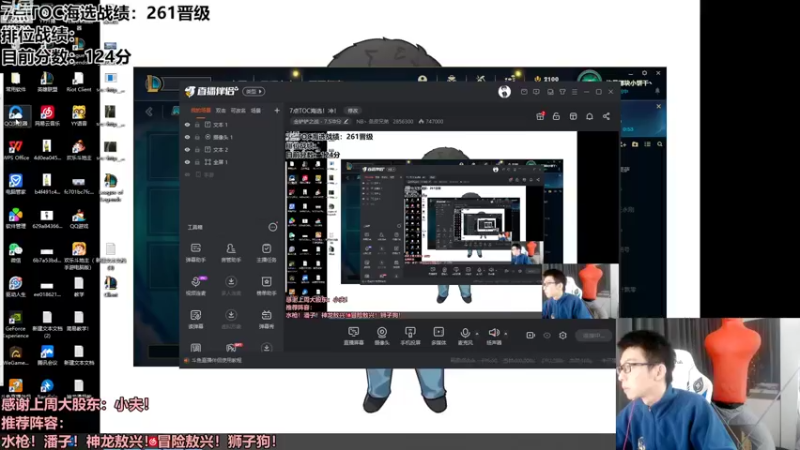800x450 pixels.
Task: Add a 直播弹幕 source from the bottom bar
Action: point(353,336)
